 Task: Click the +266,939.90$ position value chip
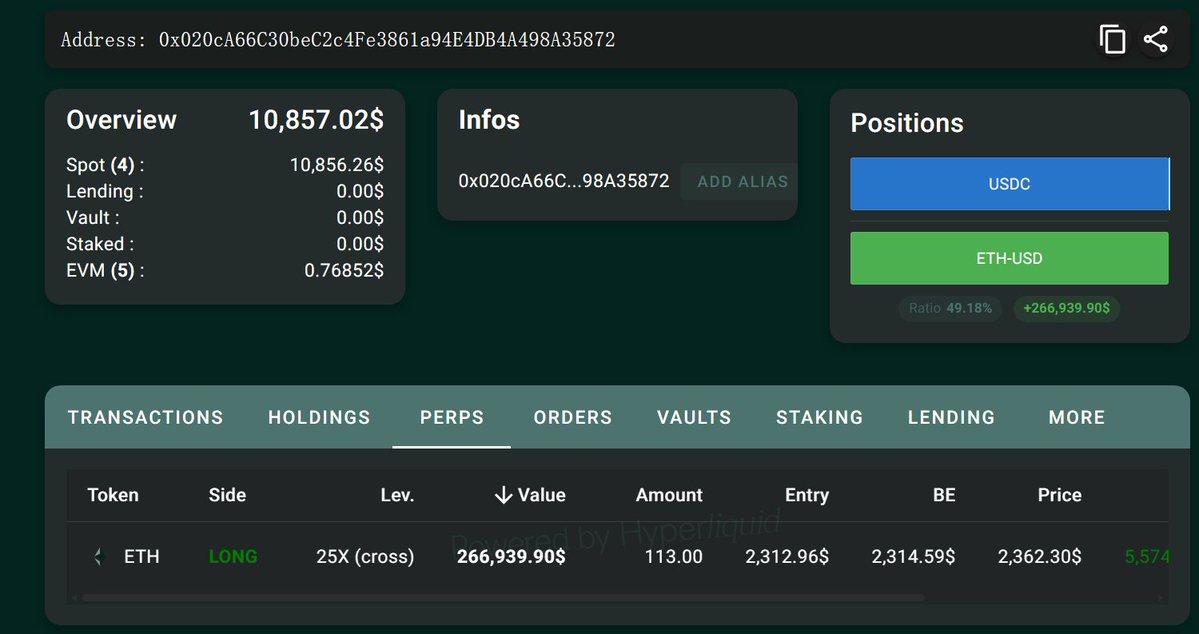click(x=1067, y=308)
